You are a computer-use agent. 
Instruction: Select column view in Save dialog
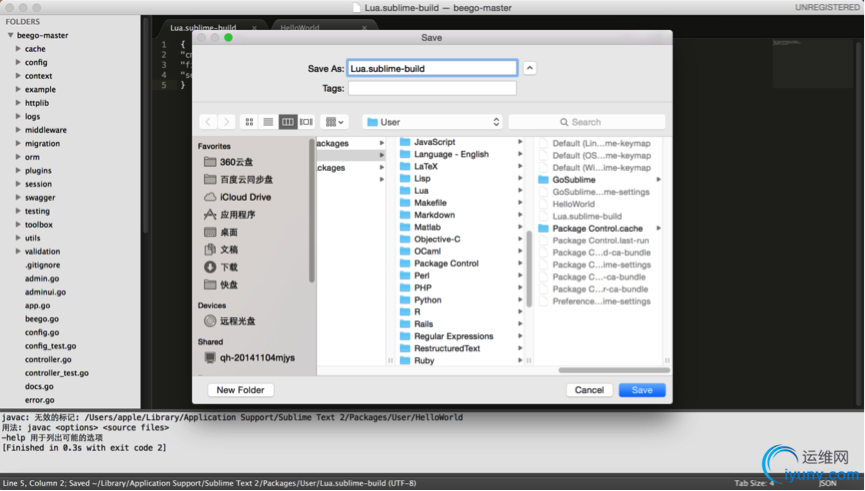point(287,122)
